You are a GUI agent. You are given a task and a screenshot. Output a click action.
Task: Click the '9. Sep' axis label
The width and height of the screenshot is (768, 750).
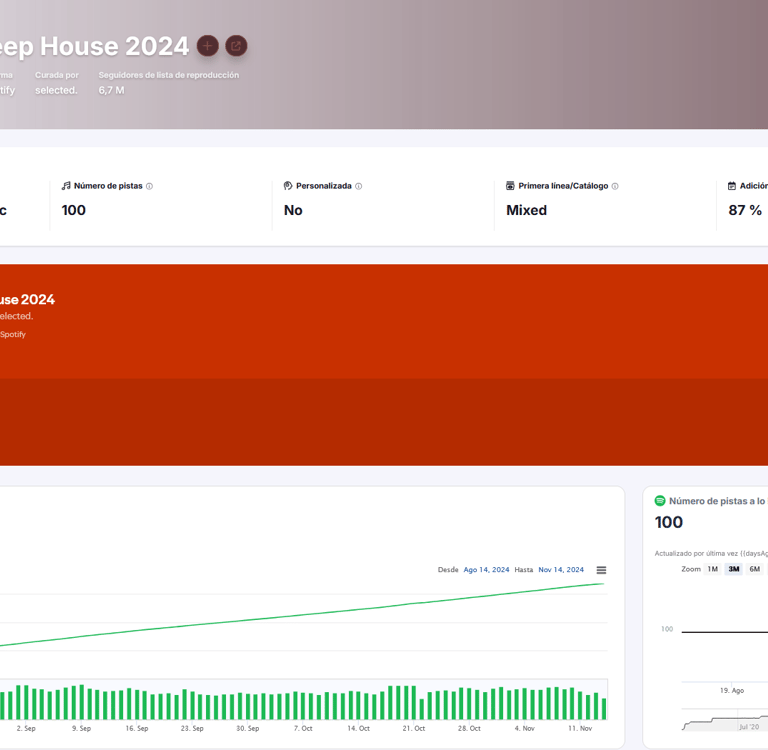81,728
